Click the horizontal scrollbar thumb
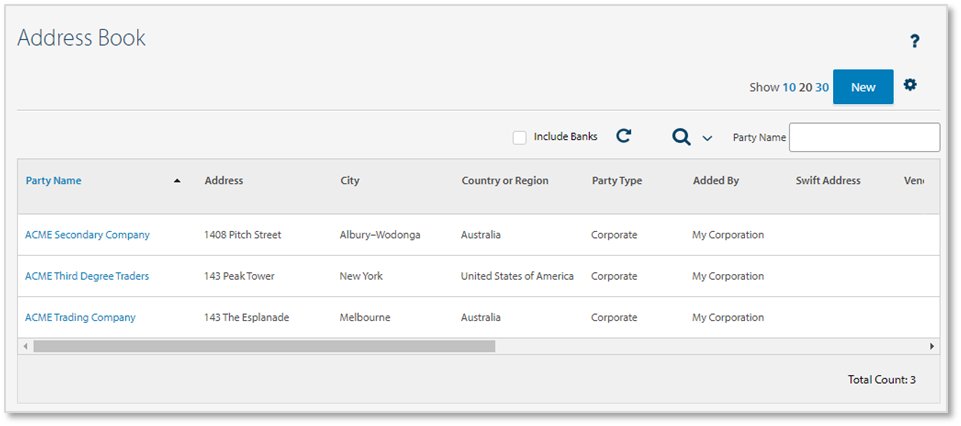 (x=264, y=346)
